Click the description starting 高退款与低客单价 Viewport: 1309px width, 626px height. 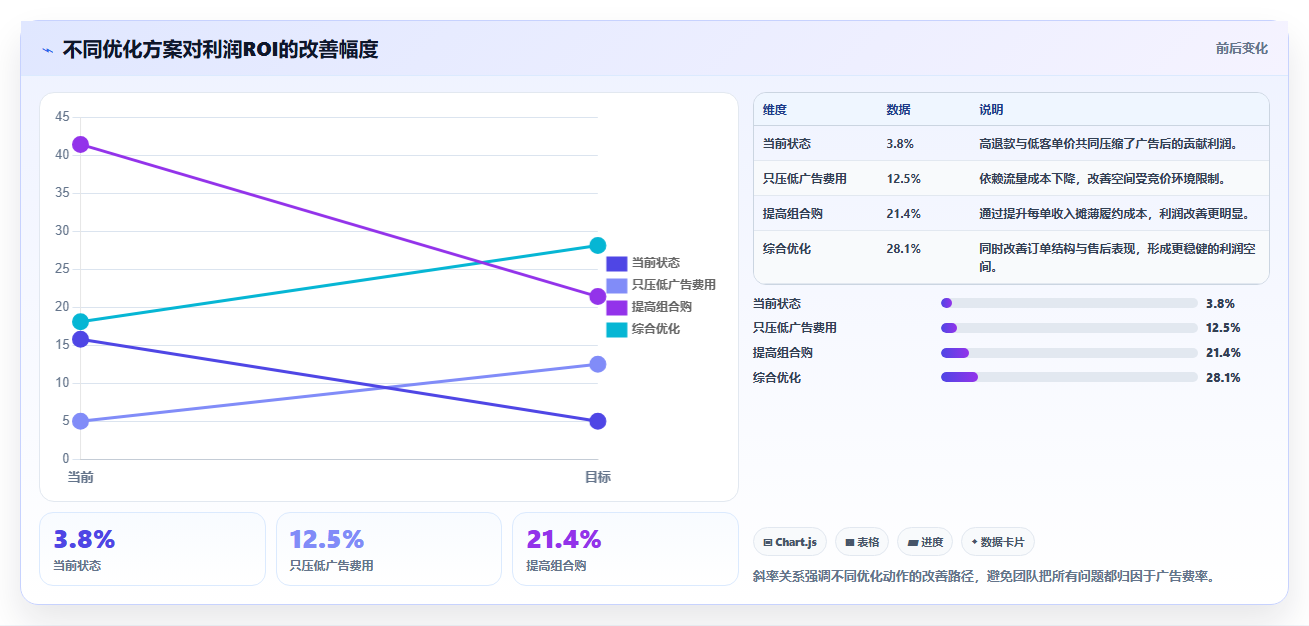coord(1109,144)
